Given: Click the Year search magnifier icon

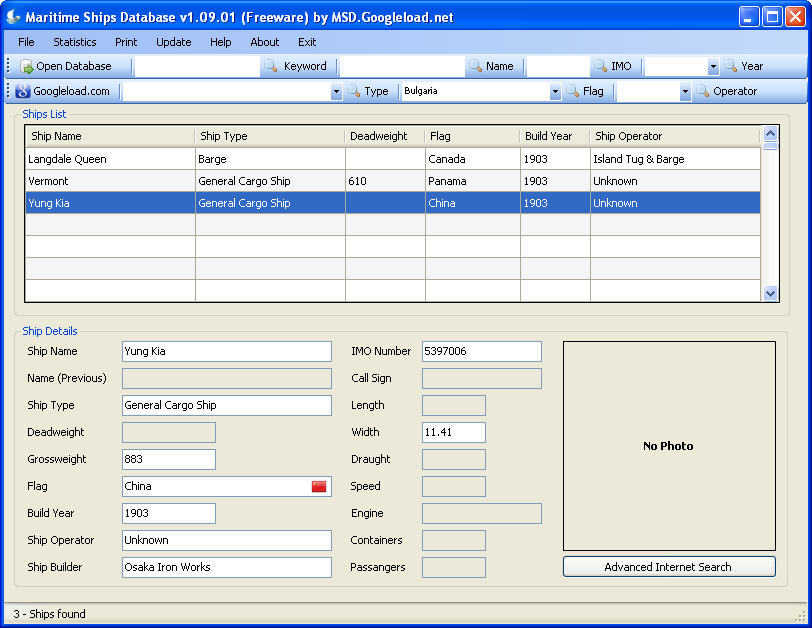Looking at the screenshot, I should 731,66.
